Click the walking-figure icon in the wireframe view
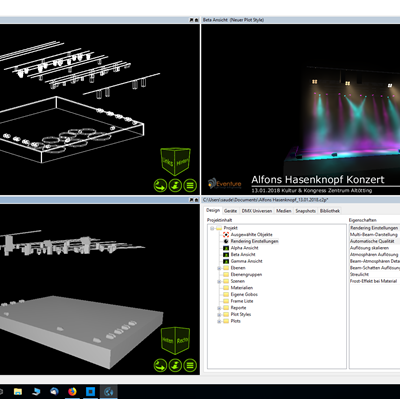This screenshot has width=400, height=399. tap(175, 185)
